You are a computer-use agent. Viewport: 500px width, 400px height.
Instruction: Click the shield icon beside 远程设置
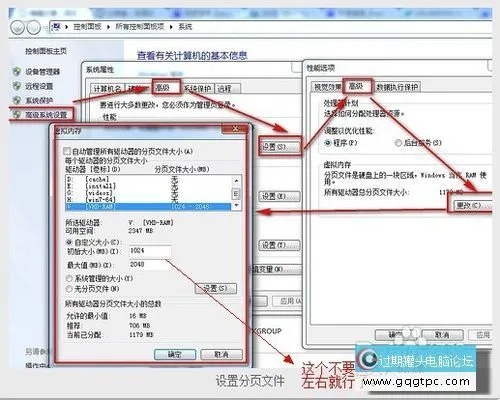click(17, 86)
